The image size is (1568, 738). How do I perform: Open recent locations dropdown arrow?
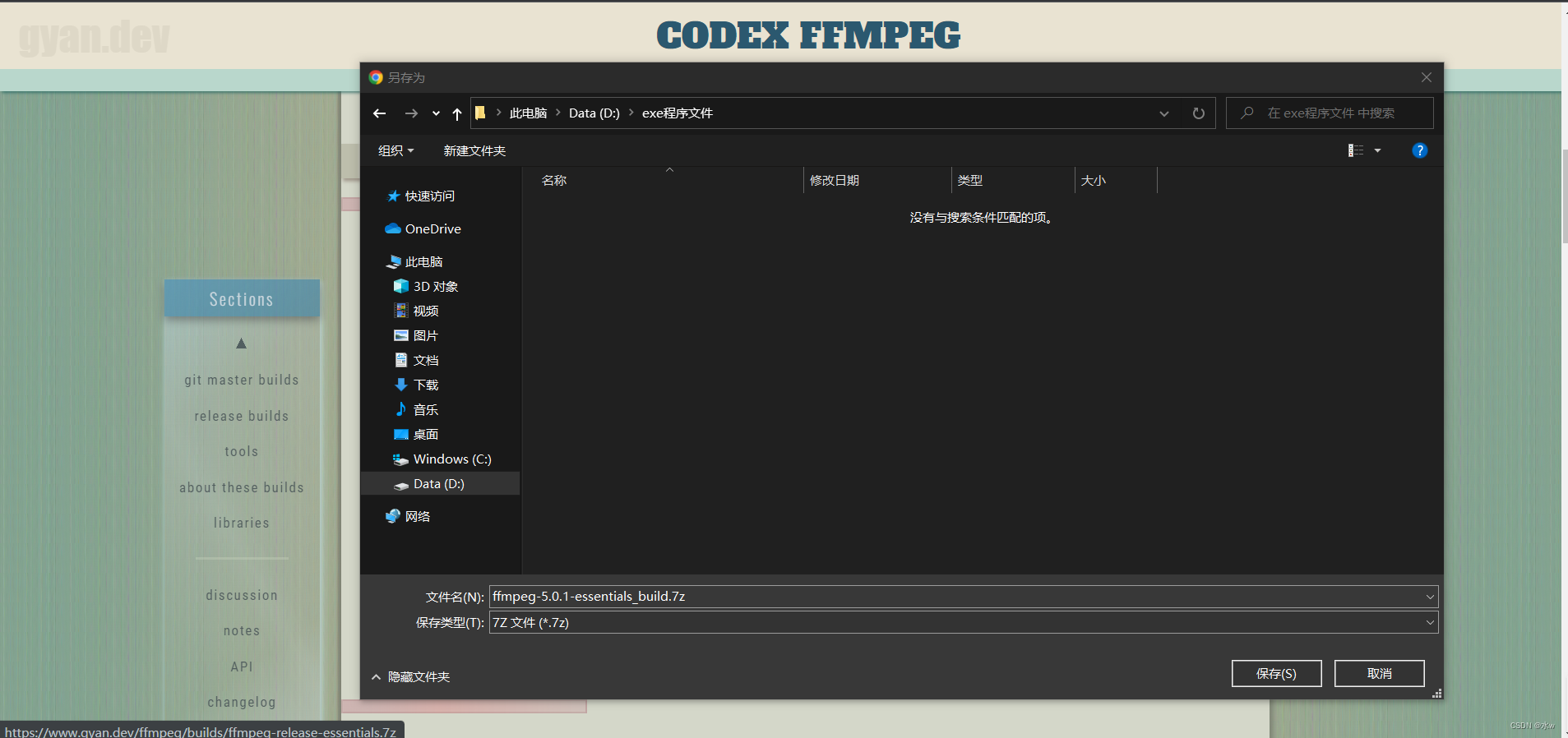436,113
